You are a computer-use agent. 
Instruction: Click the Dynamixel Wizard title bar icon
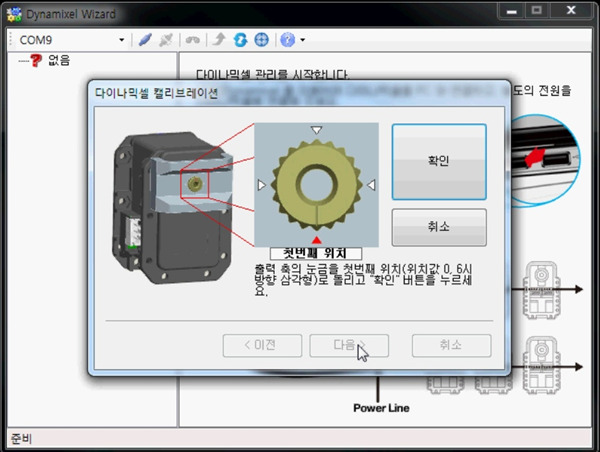point(14,14)
